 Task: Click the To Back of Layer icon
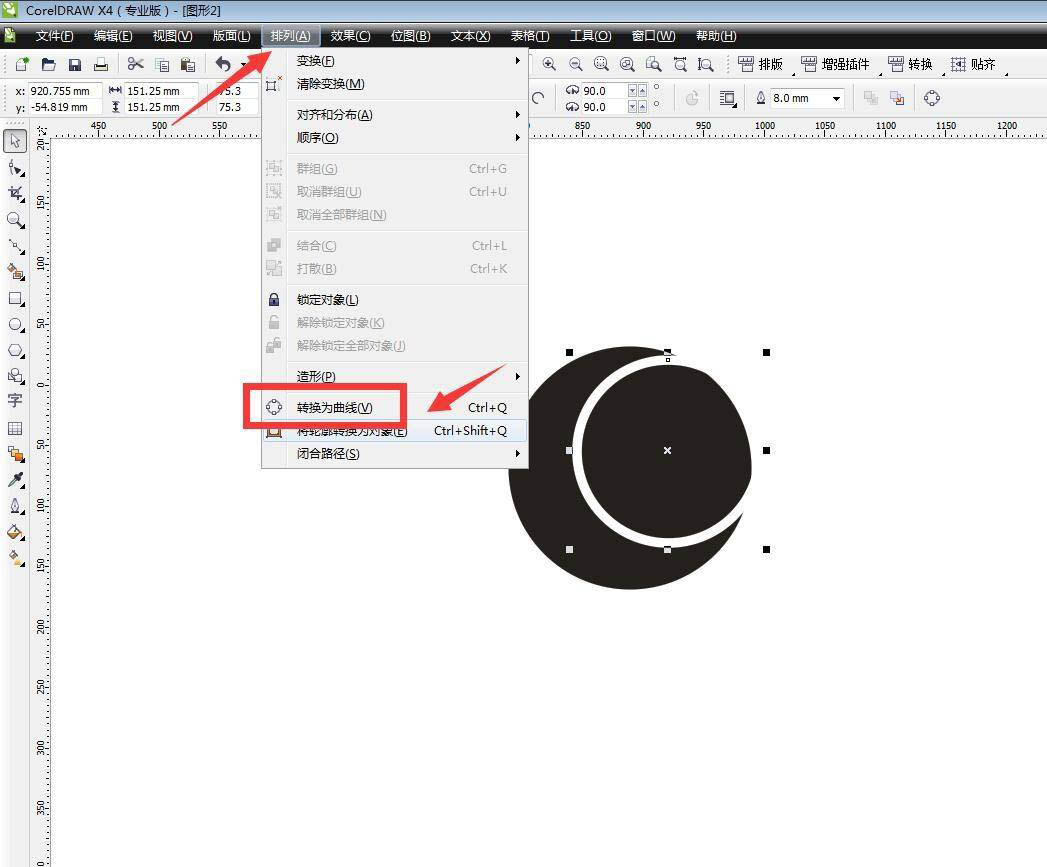click(897, 99)
